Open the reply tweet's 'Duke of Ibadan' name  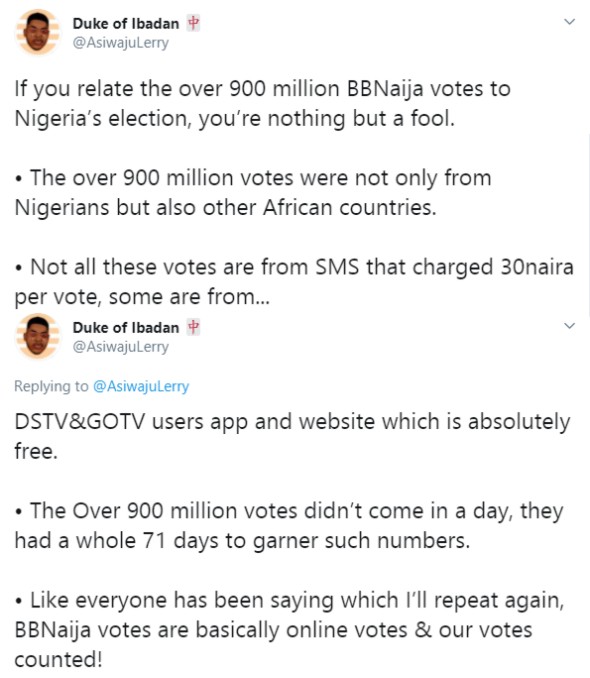(x=126, y=327)
